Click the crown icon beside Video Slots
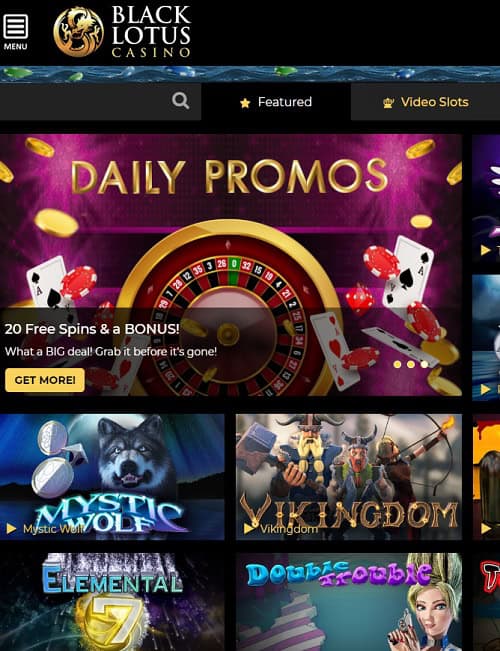500x651 pixels. click(388, 103)
